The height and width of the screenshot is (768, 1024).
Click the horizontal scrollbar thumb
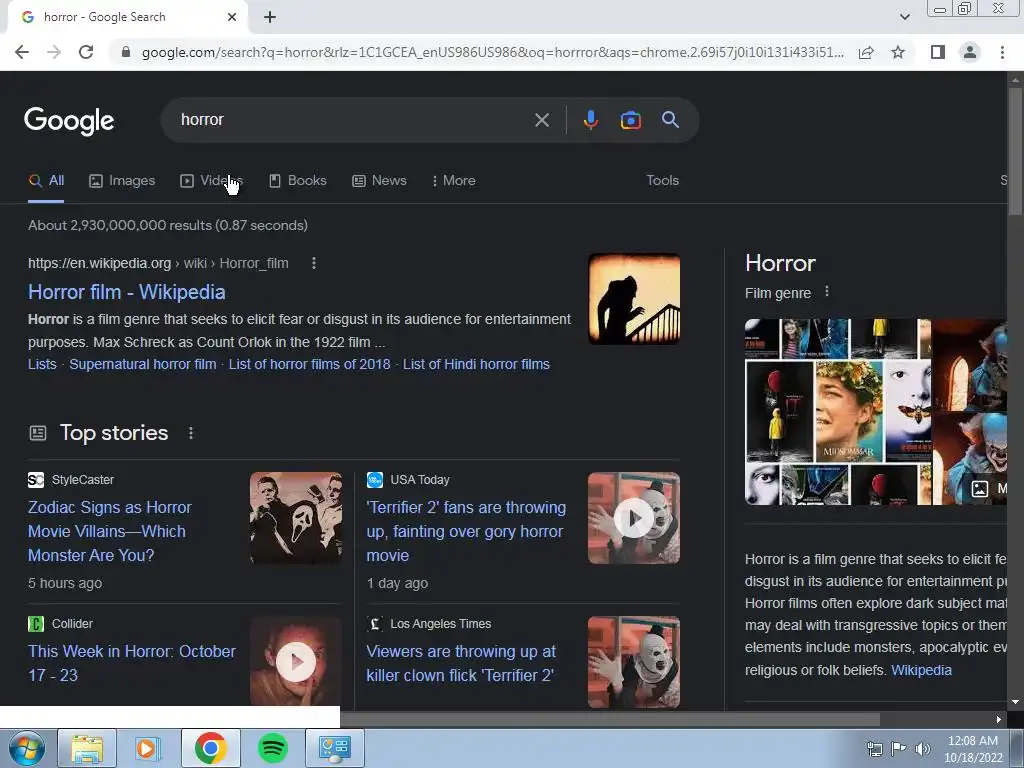(610, 720)
